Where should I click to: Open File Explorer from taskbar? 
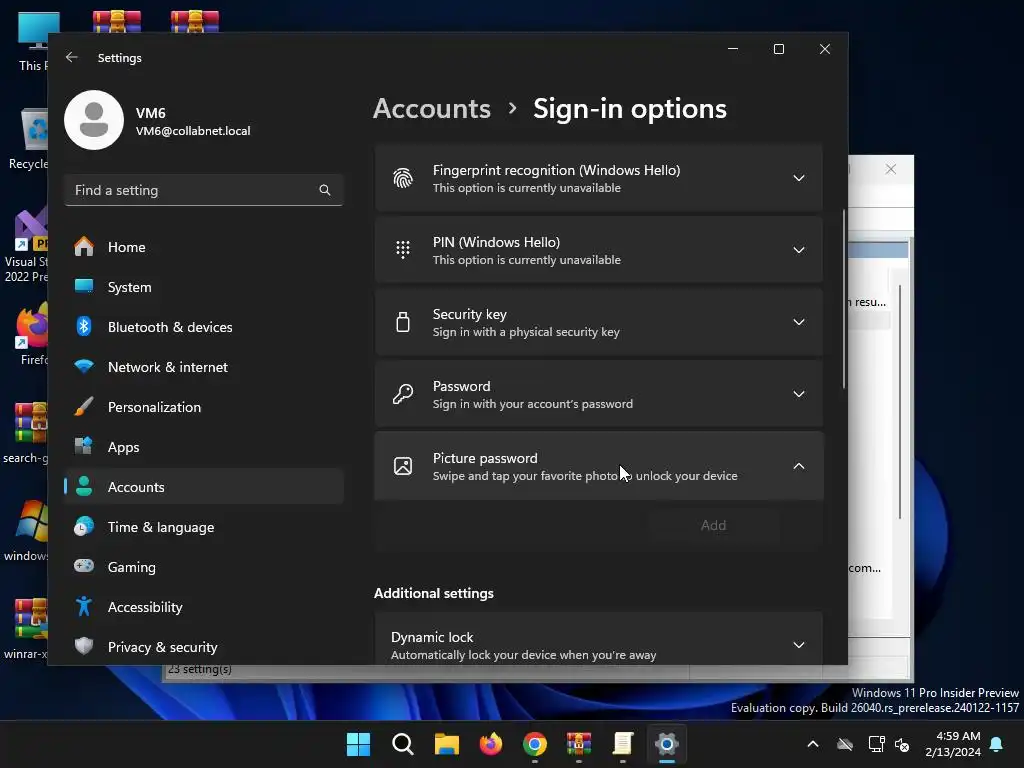[x=447, y=744]
